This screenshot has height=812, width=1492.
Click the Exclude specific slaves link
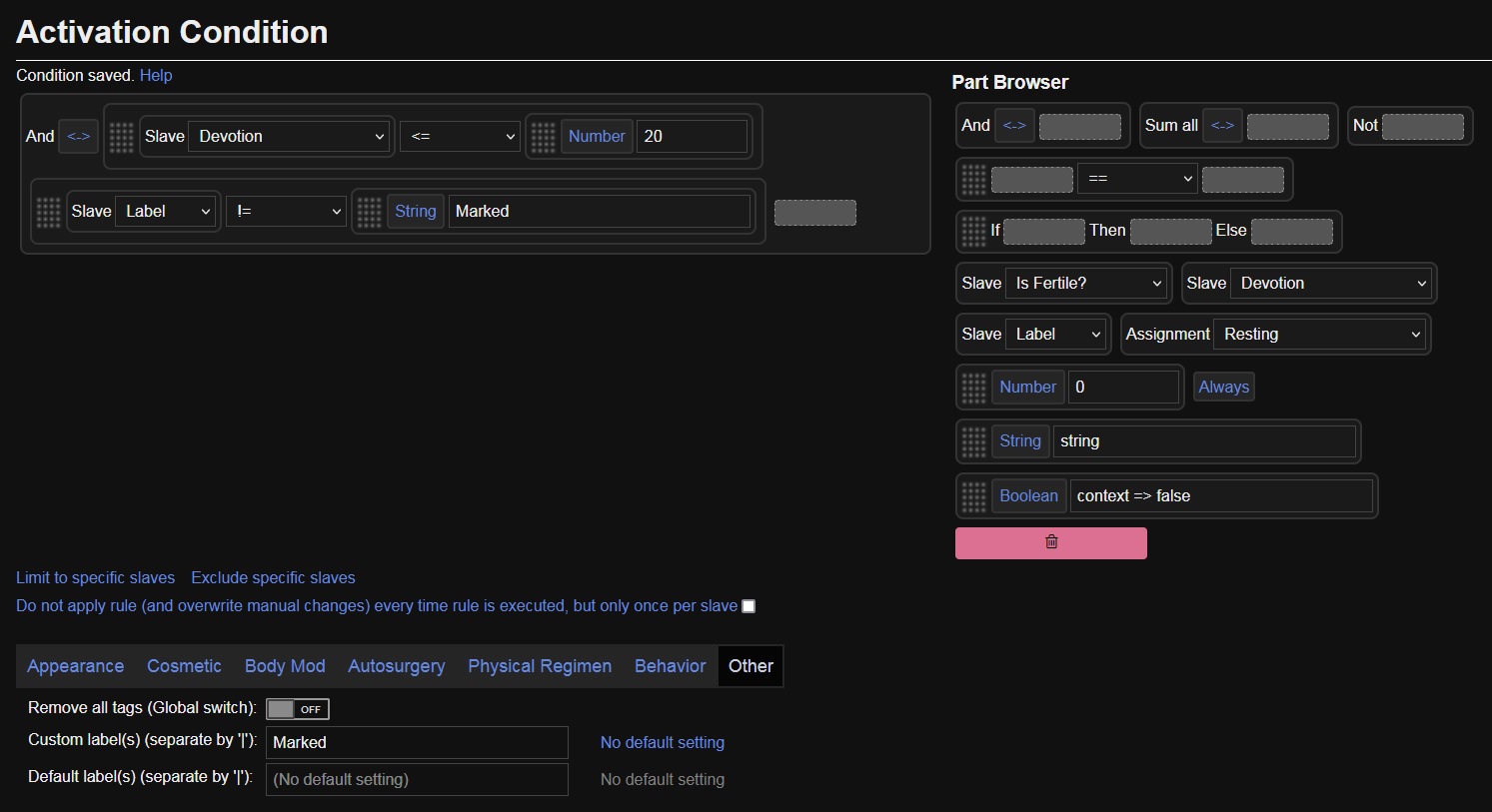(273, 578)
